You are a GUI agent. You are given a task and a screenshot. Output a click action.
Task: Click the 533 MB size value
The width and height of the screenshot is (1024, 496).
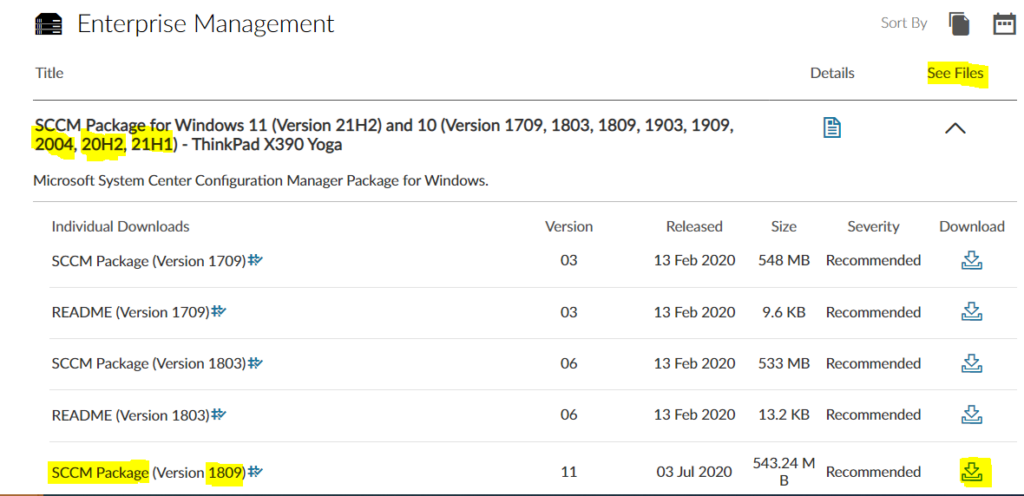(784, 363)
